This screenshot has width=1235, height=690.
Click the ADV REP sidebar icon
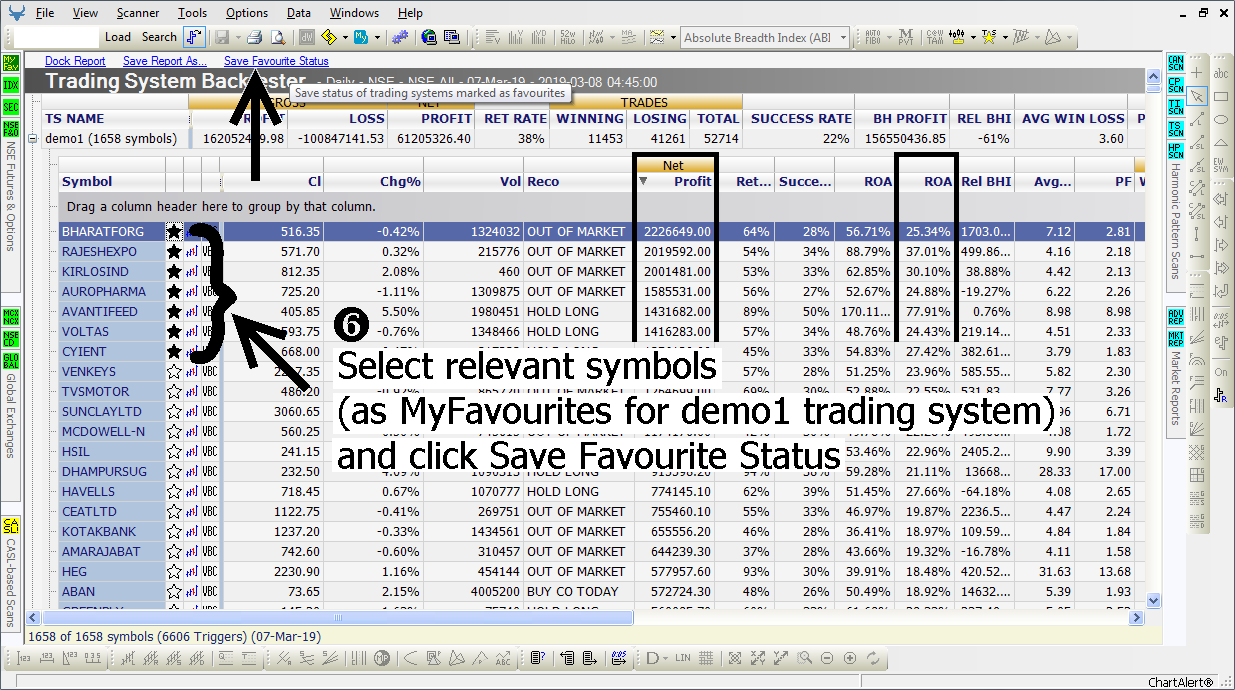pyautogui.click(x=1176, y=318)
